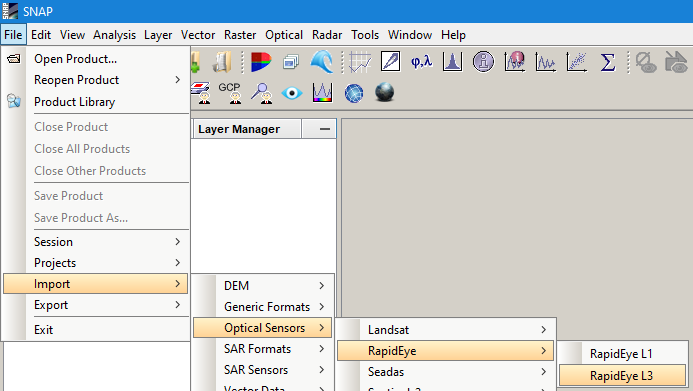
Task: Select the pen drawing tool icon
Action: pyautogui.click(x=391, y=62)
